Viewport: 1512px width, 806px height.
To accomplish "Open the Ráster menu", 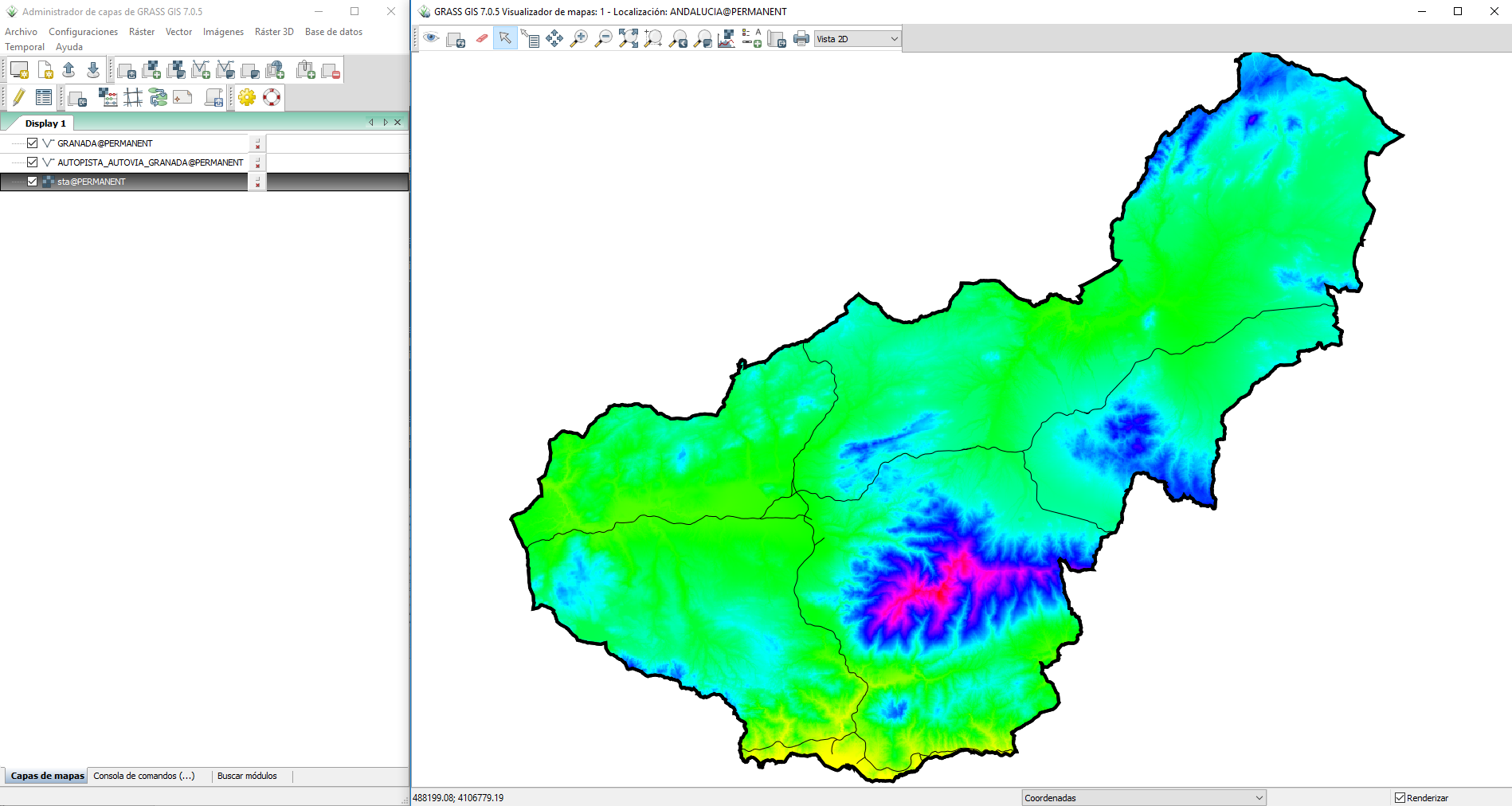I will click(x=142, y=32).
